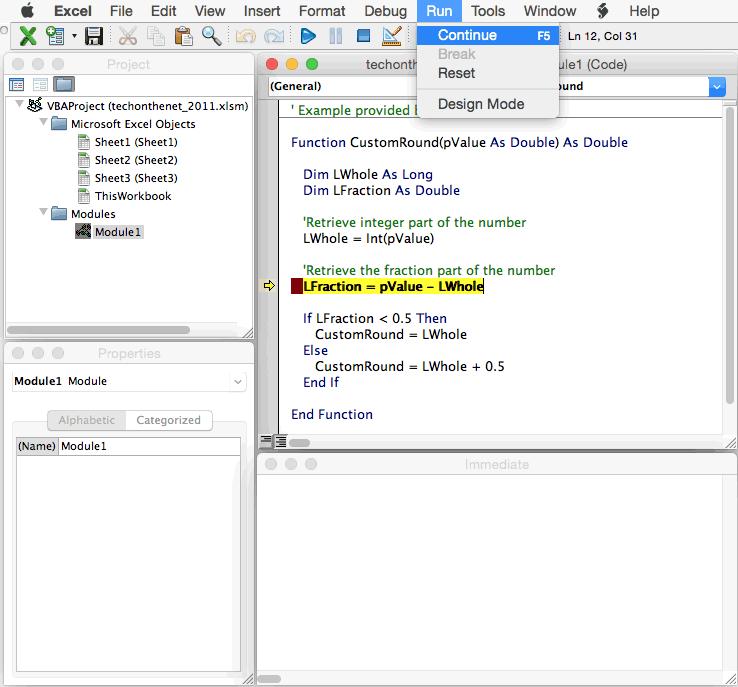Collapse the VBAProject tree node
The image size is (738, 687).
pyautogui.click(x=20, y=105)
